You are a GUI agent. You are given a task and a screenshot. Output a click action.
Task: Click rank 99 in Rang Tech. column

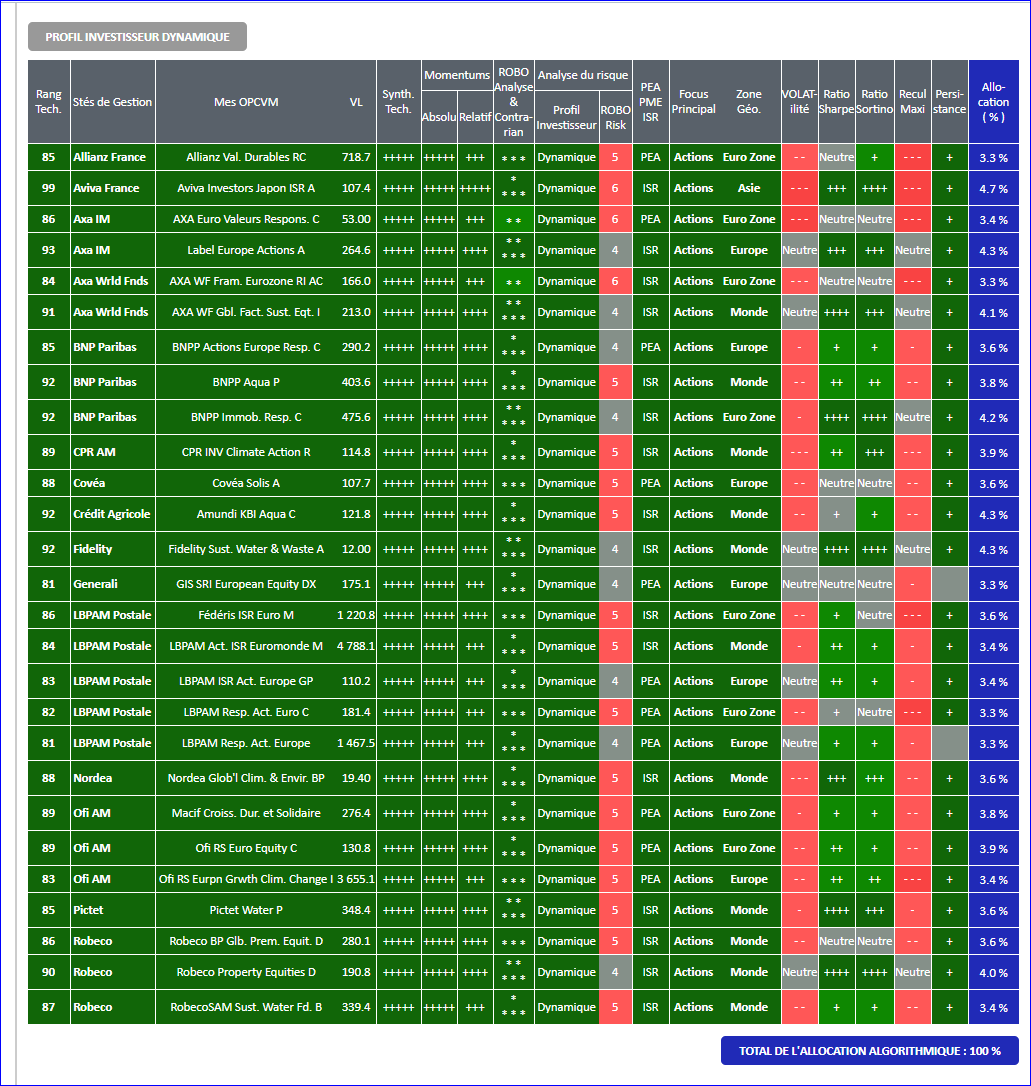(x=48, y=188)
